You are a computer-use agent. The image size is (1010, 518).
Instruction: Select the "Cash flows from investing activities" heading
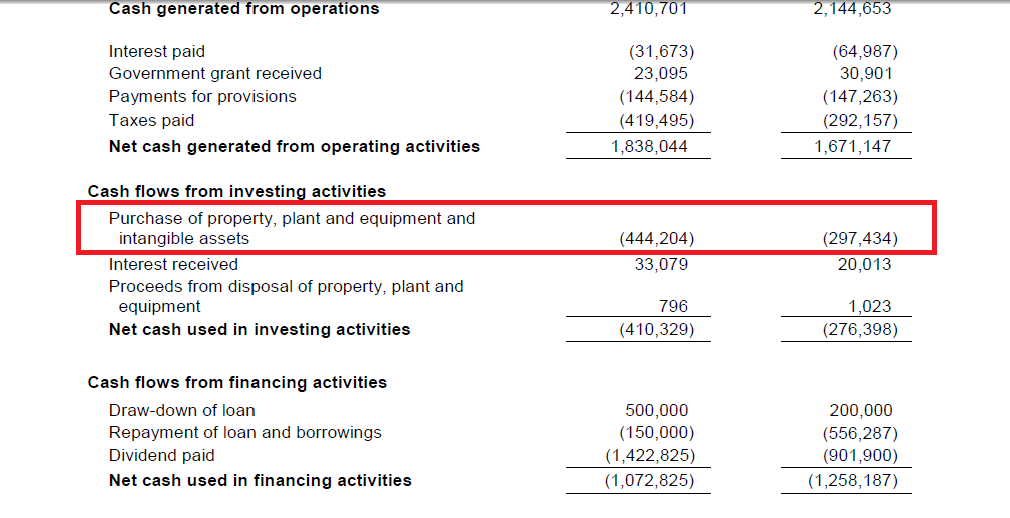[x=236, y=191]
